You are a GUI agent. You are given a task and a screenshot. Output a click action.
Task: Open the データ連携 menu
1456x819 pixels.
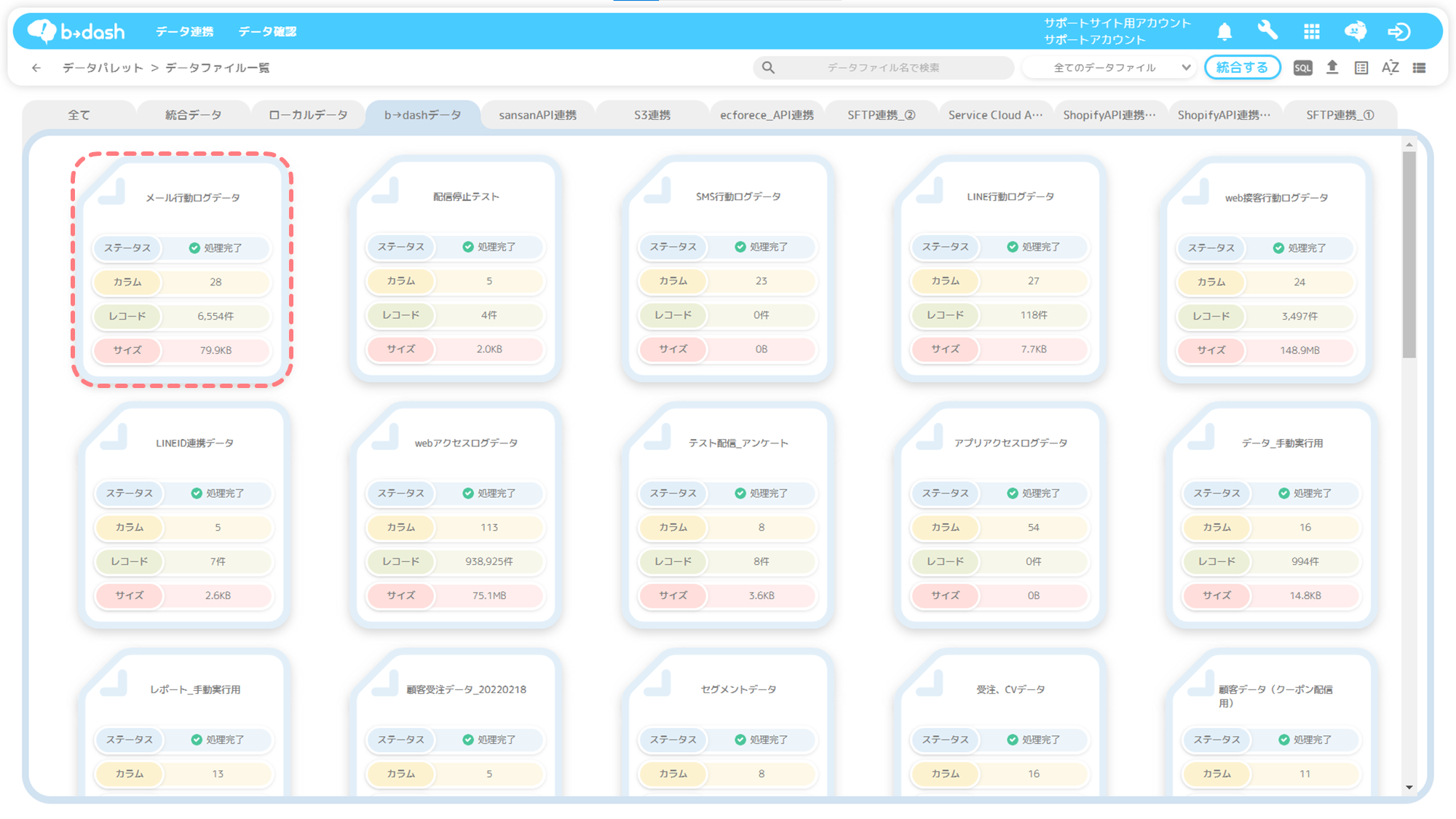click(184, 31)
